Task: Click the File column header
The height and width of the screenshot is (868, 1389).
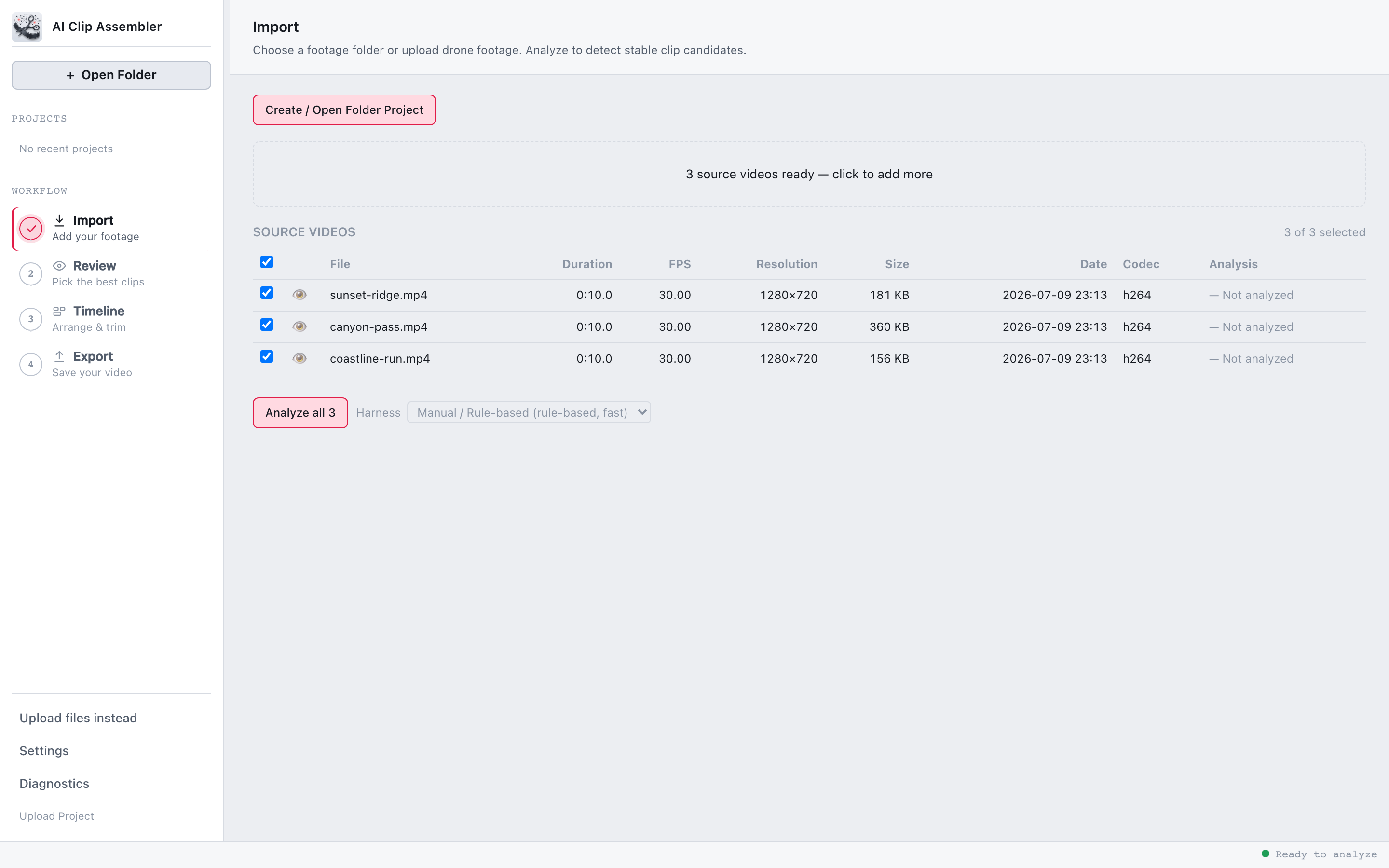Action: click(340, 264)
